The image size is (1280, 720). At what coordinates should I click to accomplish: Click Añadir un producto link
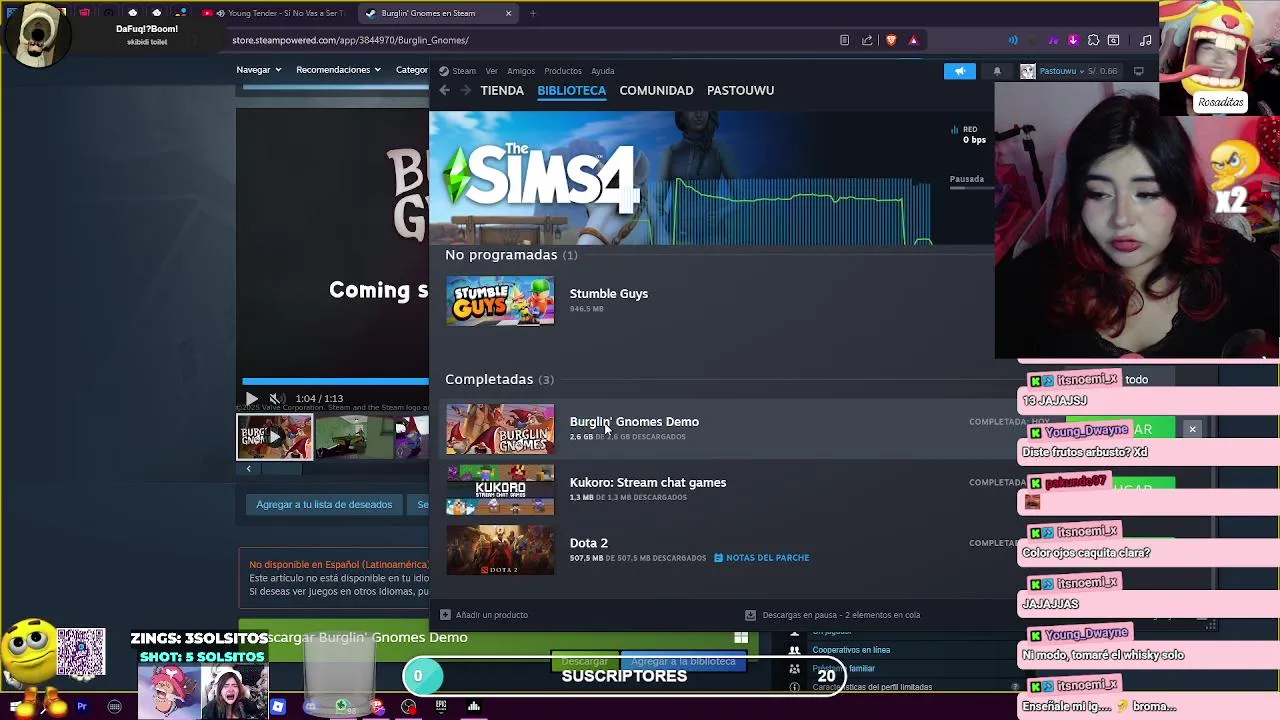tap(491, 615)
